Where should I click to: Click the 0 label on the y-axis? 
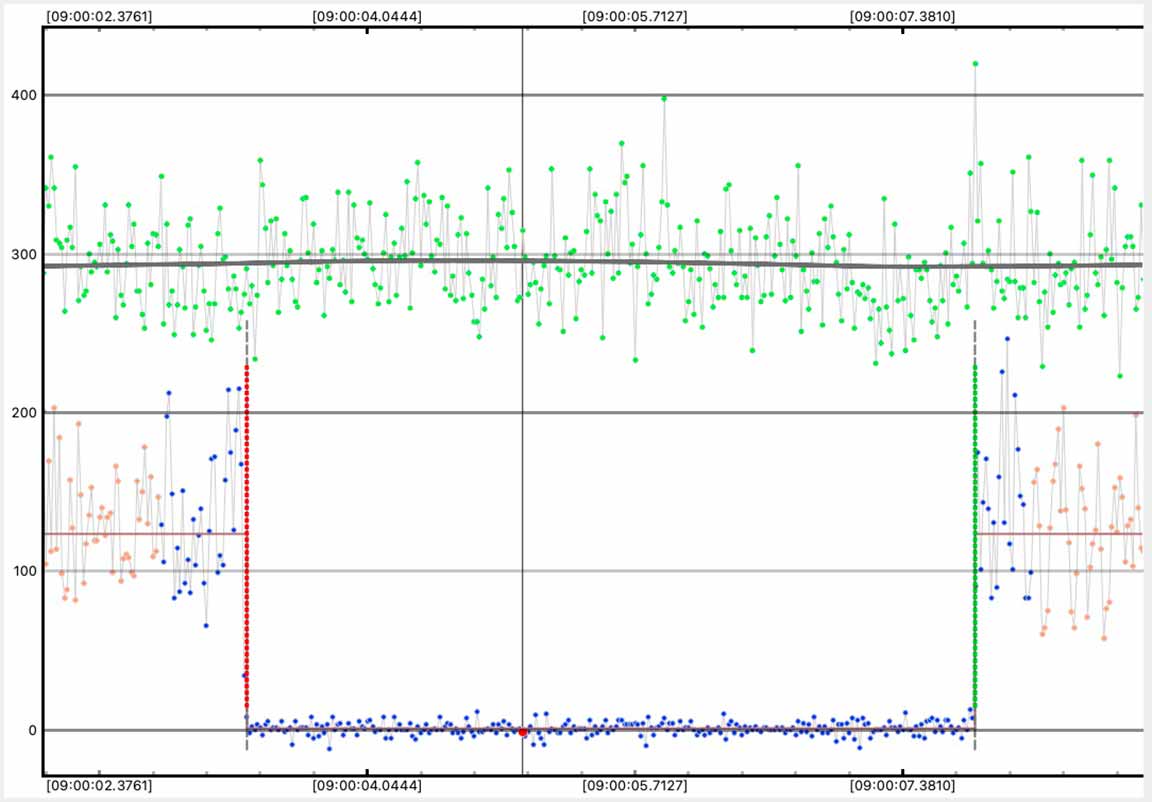[x=32, y=730]
